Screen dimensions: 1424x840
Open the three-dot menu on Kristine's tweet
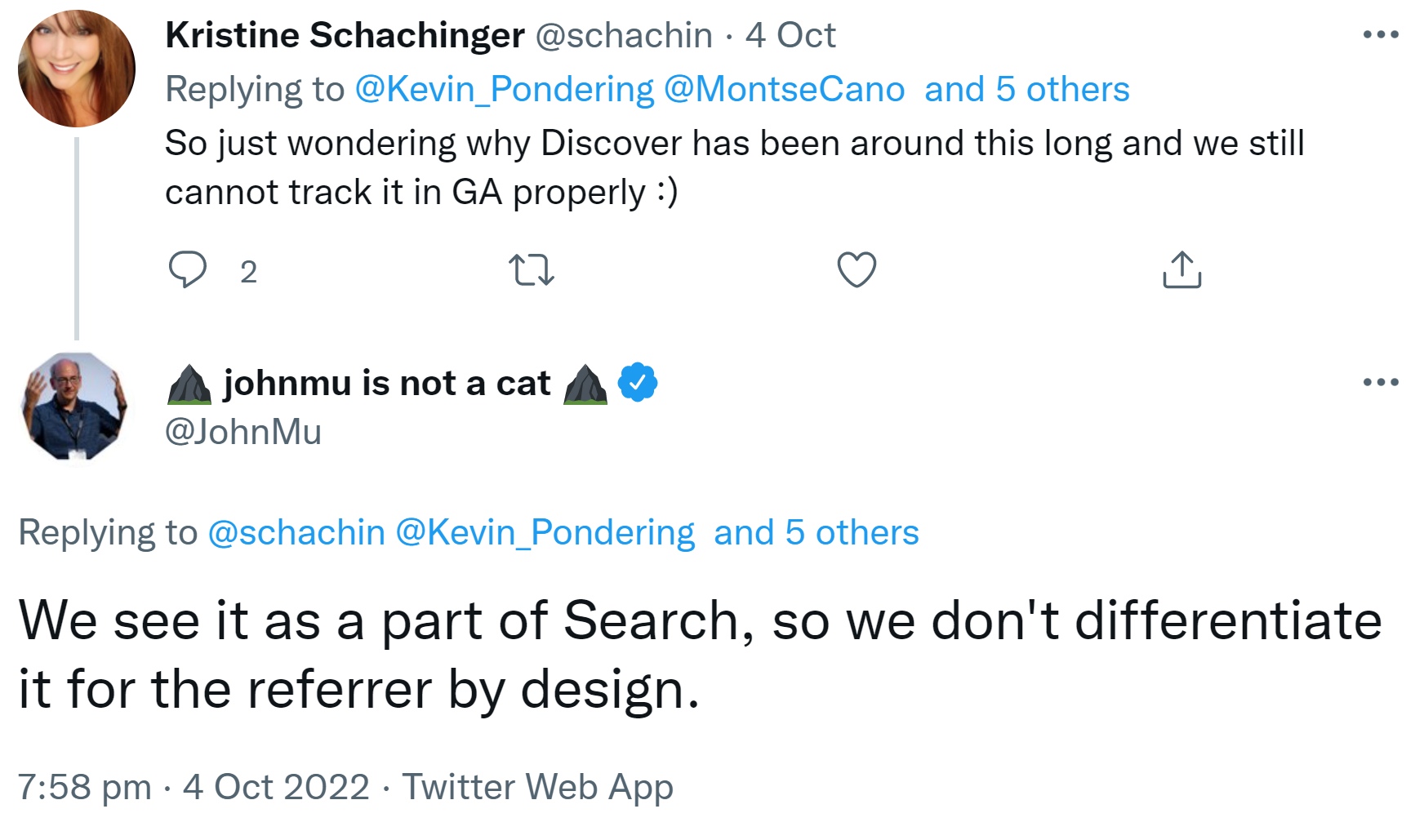point(1382,33)
